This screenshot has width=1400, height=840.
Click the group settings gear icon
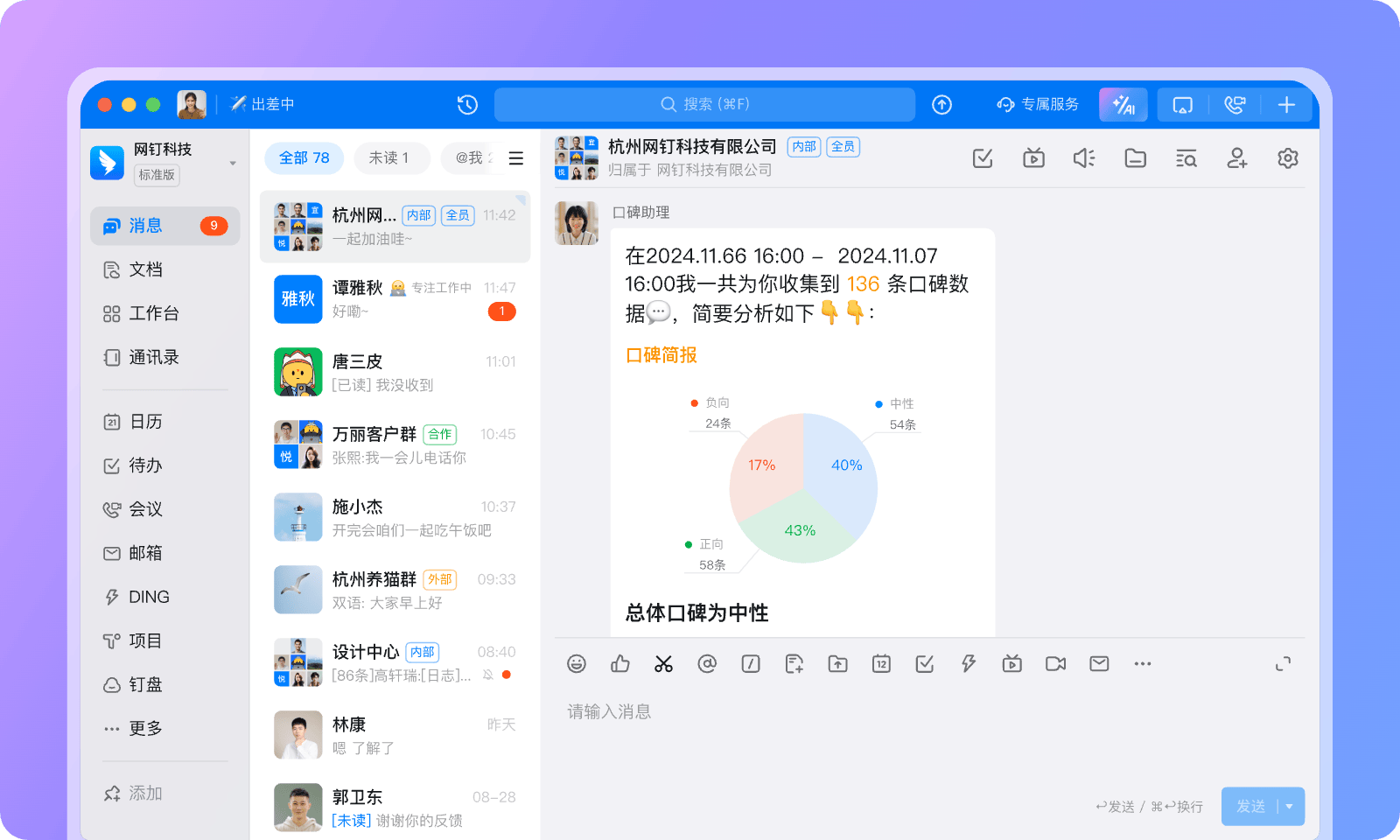pyautogui.click(x=1287, y=158)
